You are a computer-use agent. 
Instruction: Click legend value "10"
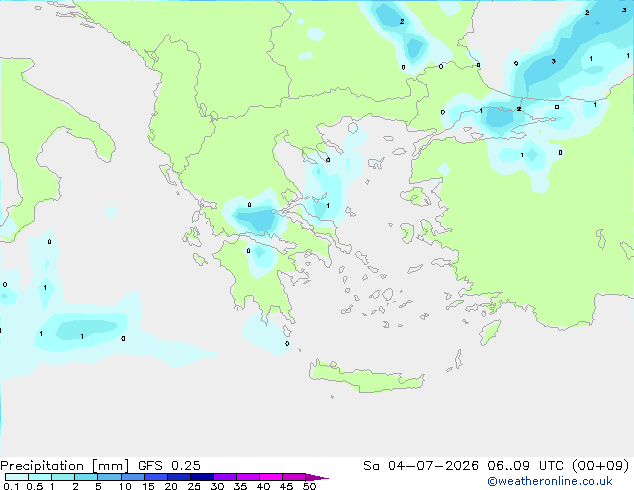[x=125, y=486]
